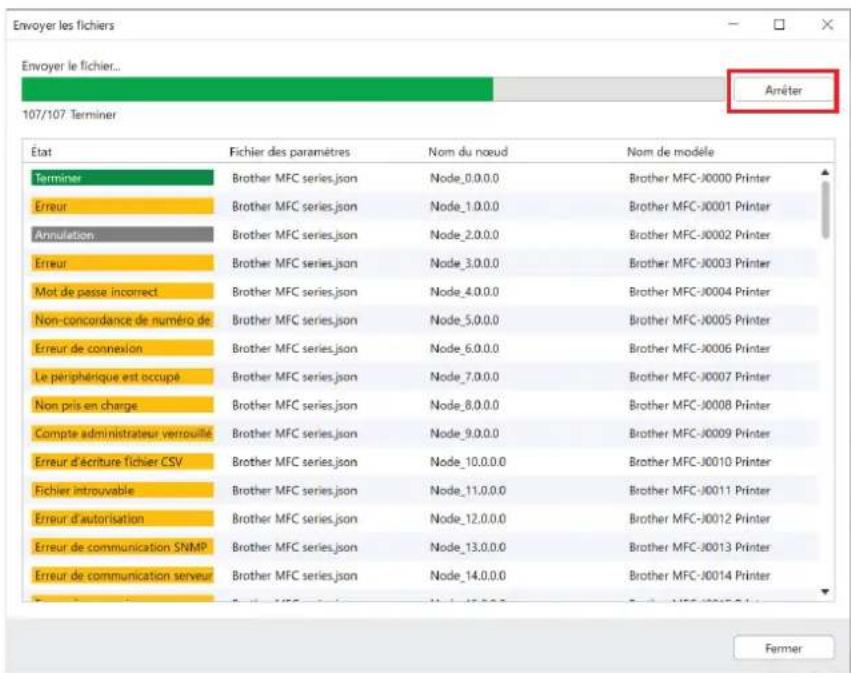This screenshot has width=851, height=673.
Task: Select Compte administrateur verrouillé status
Action: point(122,434)
